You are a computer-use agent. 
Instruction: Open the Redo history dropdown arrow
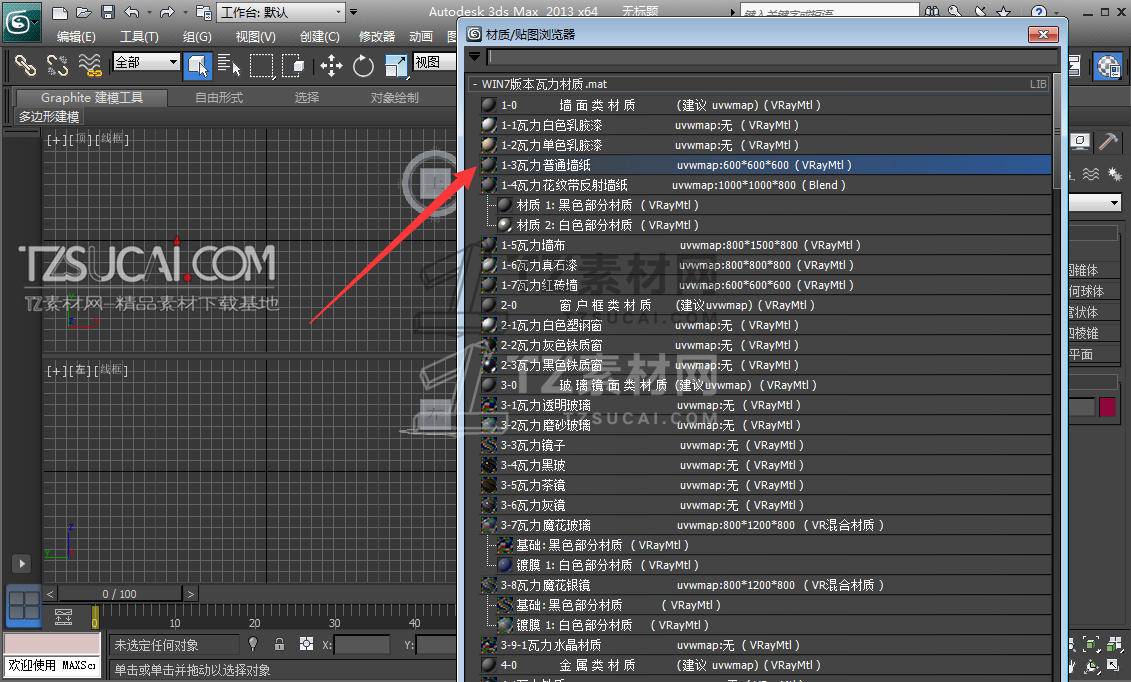tap(184, 12)
